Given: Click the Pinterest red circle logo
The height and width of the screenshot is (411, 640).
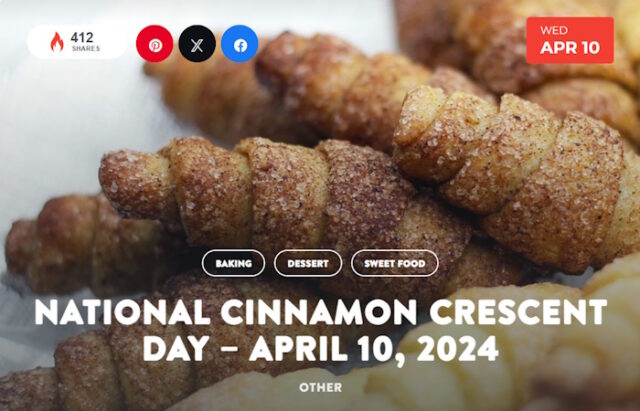Looking at the screenshot, I should point(154,44).
